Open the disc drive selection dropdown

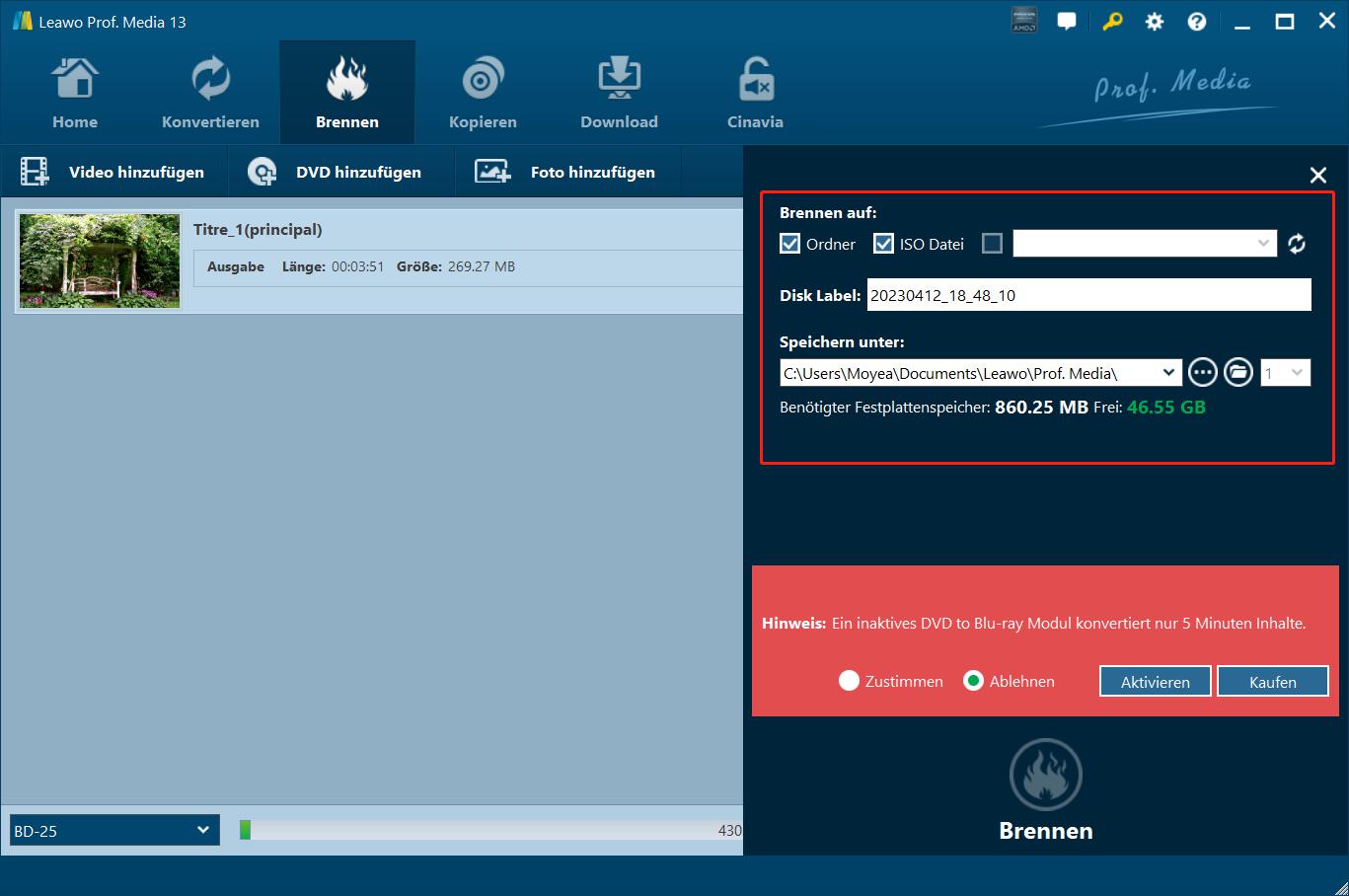1145,244
